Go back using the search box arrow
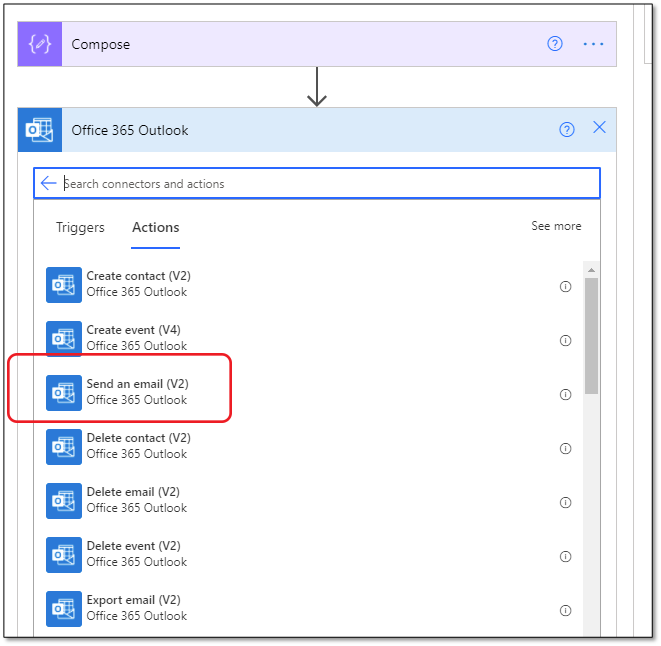 (48, 183)
